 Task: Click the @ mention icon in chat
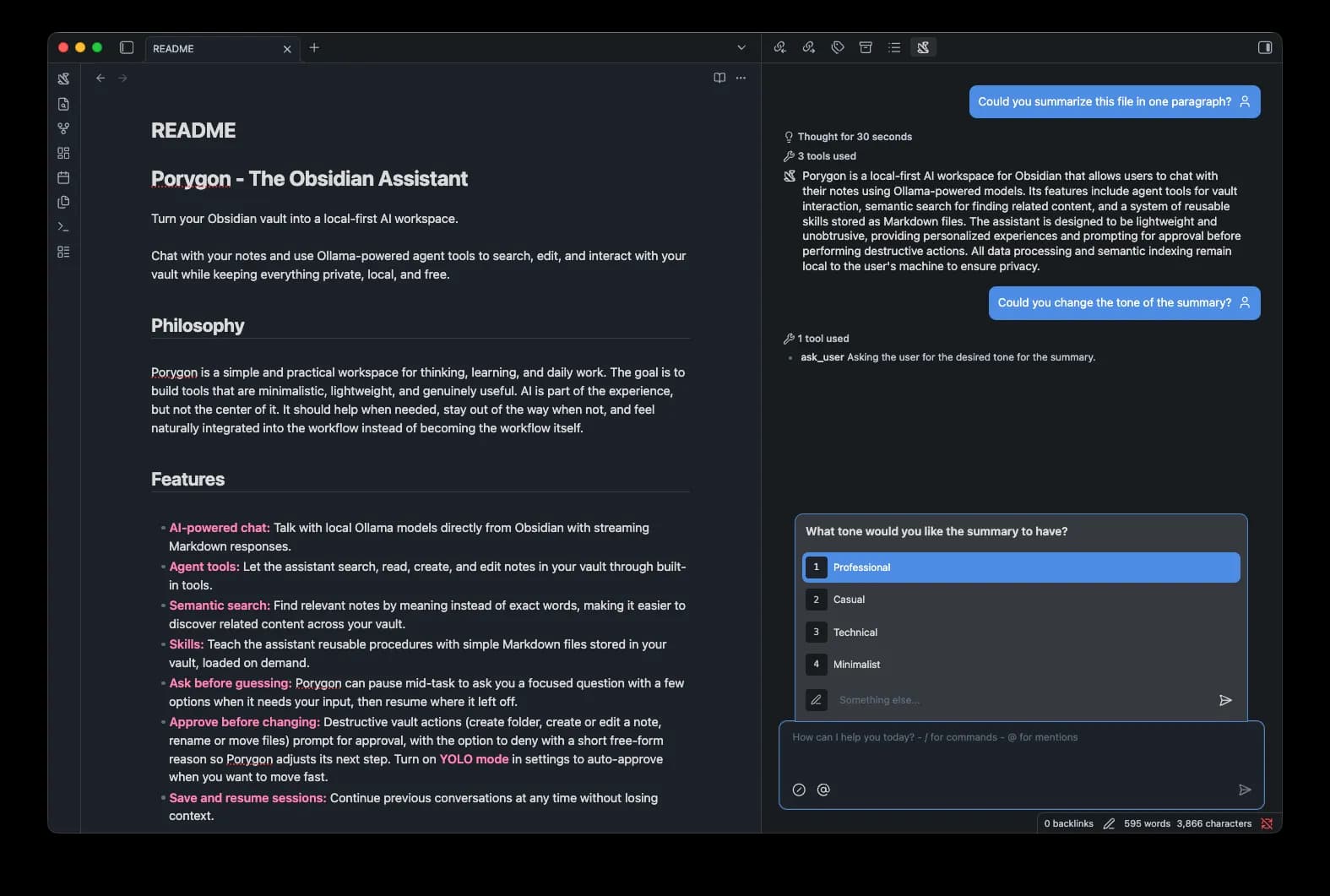823,790
